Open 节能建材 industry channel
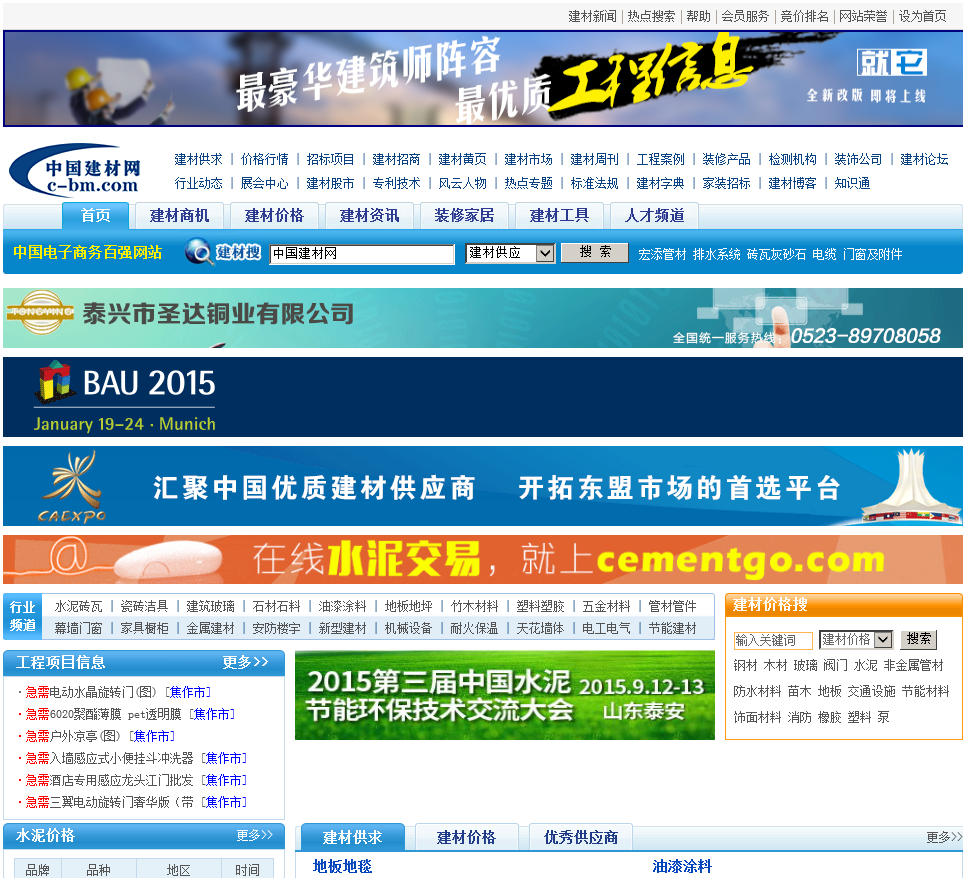966x878 pixels. 672,628
